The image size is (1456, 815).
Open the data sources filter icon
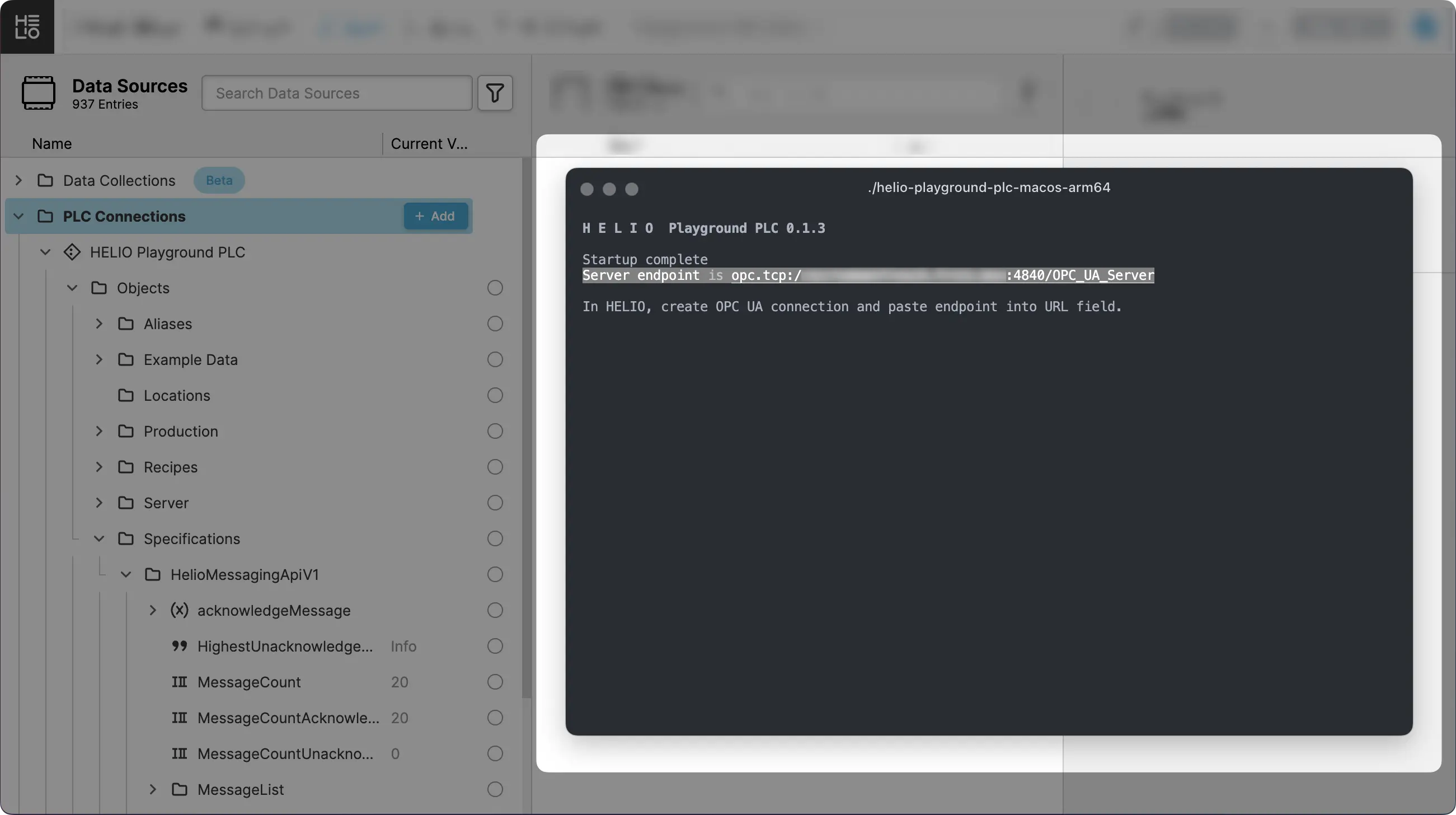pyautogui.click(x=495, y=93)
